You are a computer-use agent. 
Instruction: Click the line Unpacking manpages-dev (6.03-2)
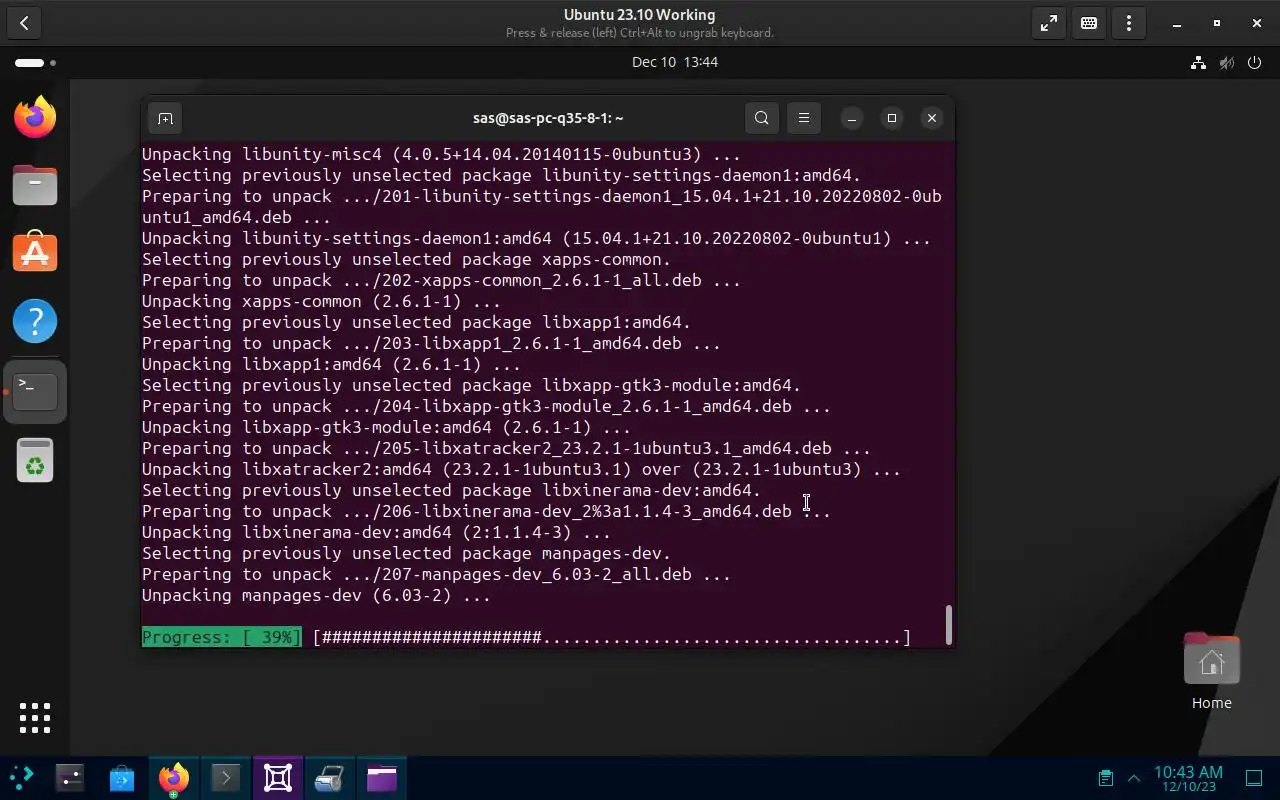coord(316,596)
